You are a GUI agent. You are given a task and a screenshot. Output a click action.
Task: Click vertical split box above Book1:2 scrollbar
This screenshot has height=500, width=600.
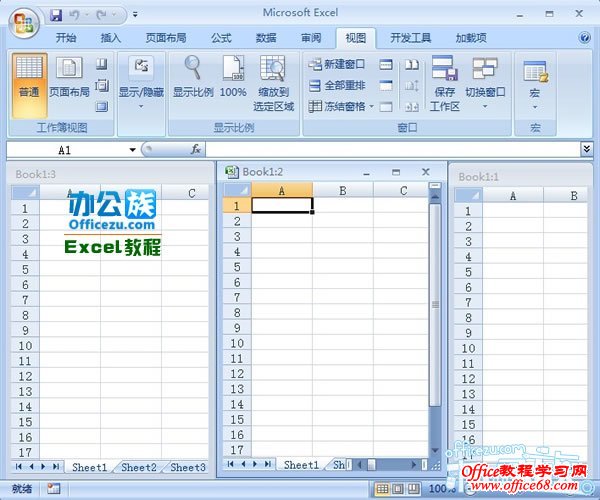[435, 186]
